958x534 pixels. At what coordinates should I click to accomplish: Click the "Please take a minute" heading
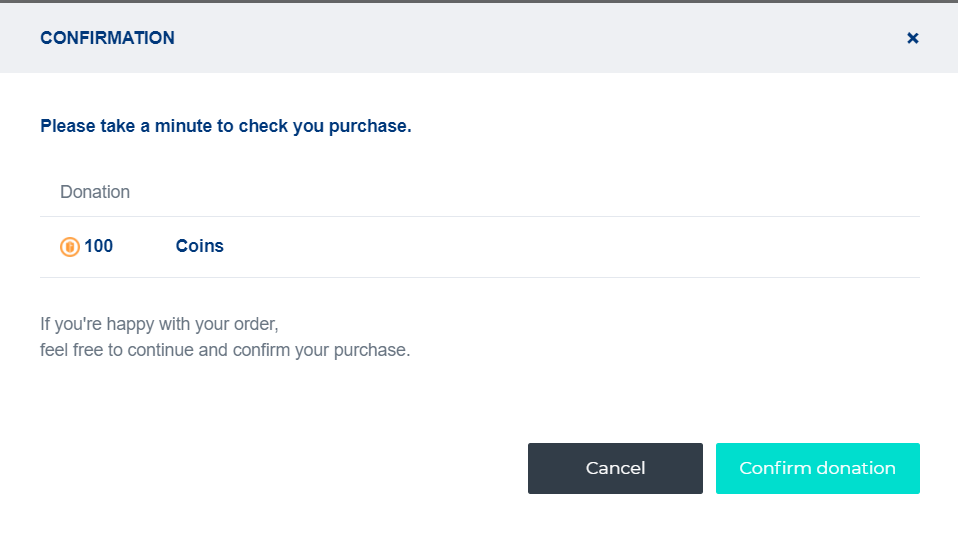(x=225, y=127)
